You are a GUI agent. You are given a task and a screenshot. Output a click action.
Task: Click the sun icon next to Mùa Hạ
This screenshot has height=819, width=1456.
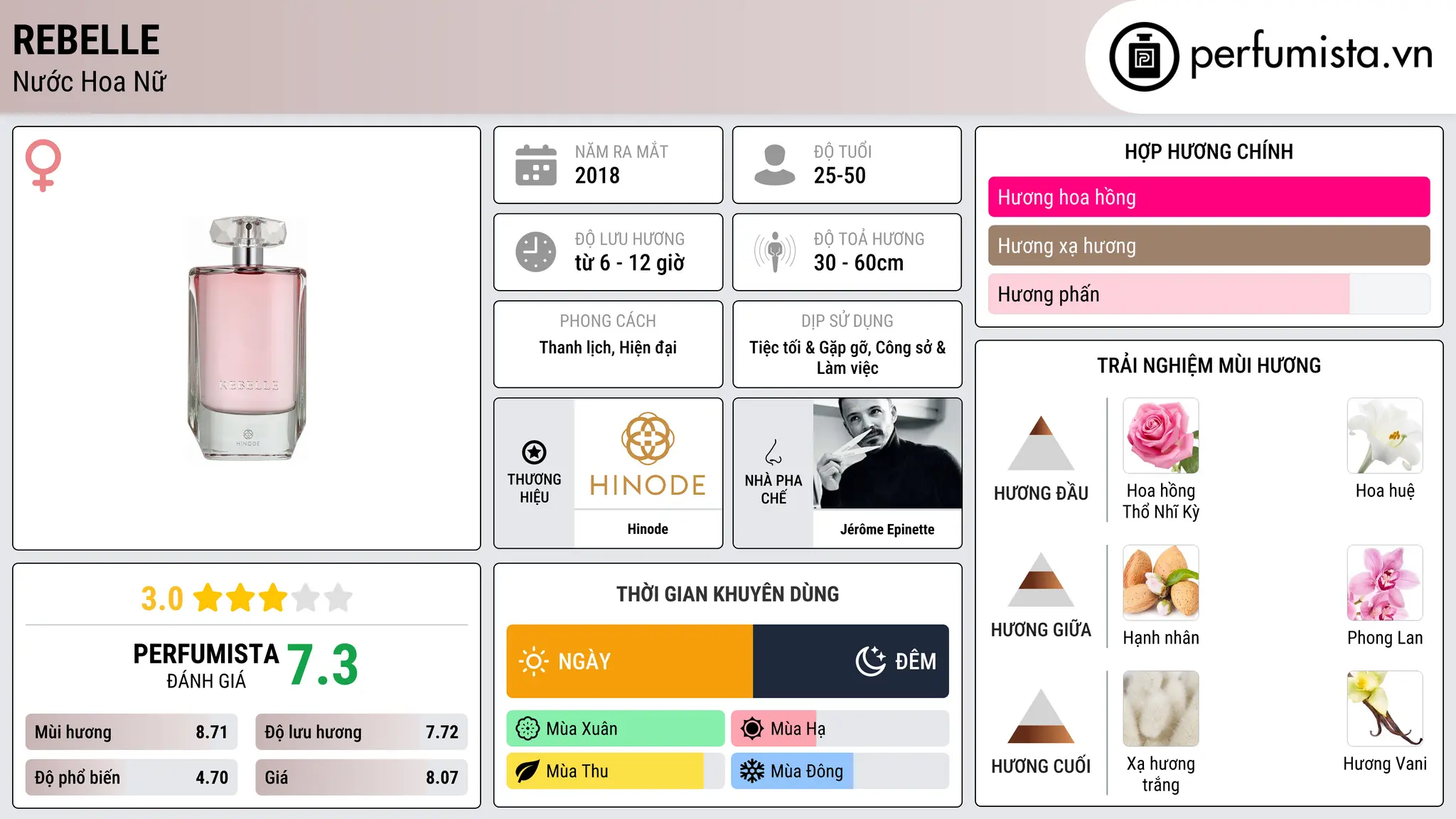(752, 729)
